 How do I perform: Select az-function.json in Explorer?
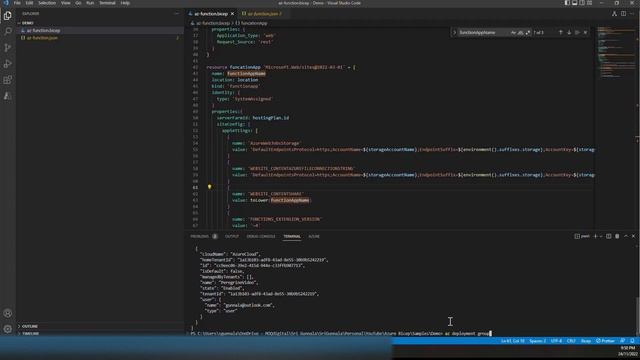tap(100, 38)
